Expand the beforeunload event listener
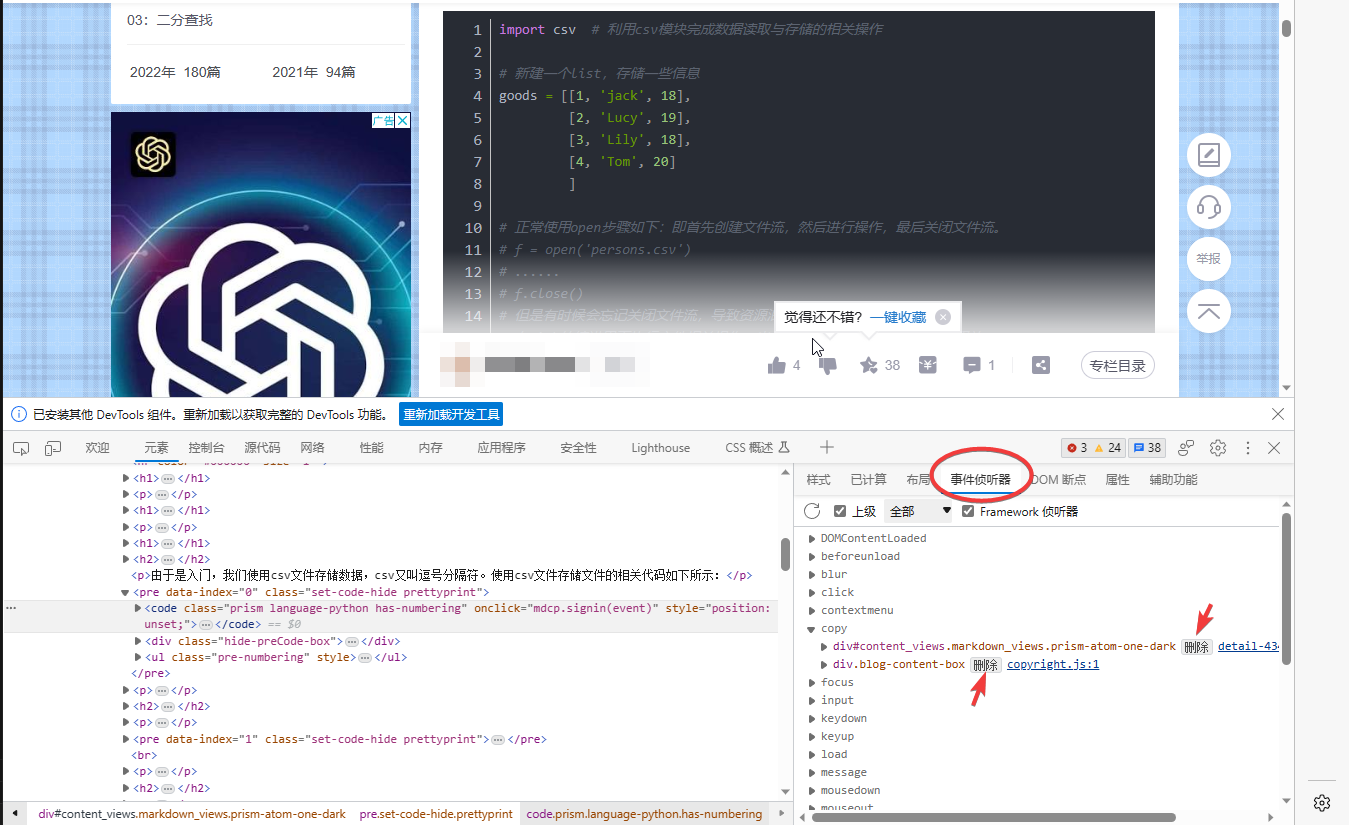Screen dimensions: 1349x825 812,556
